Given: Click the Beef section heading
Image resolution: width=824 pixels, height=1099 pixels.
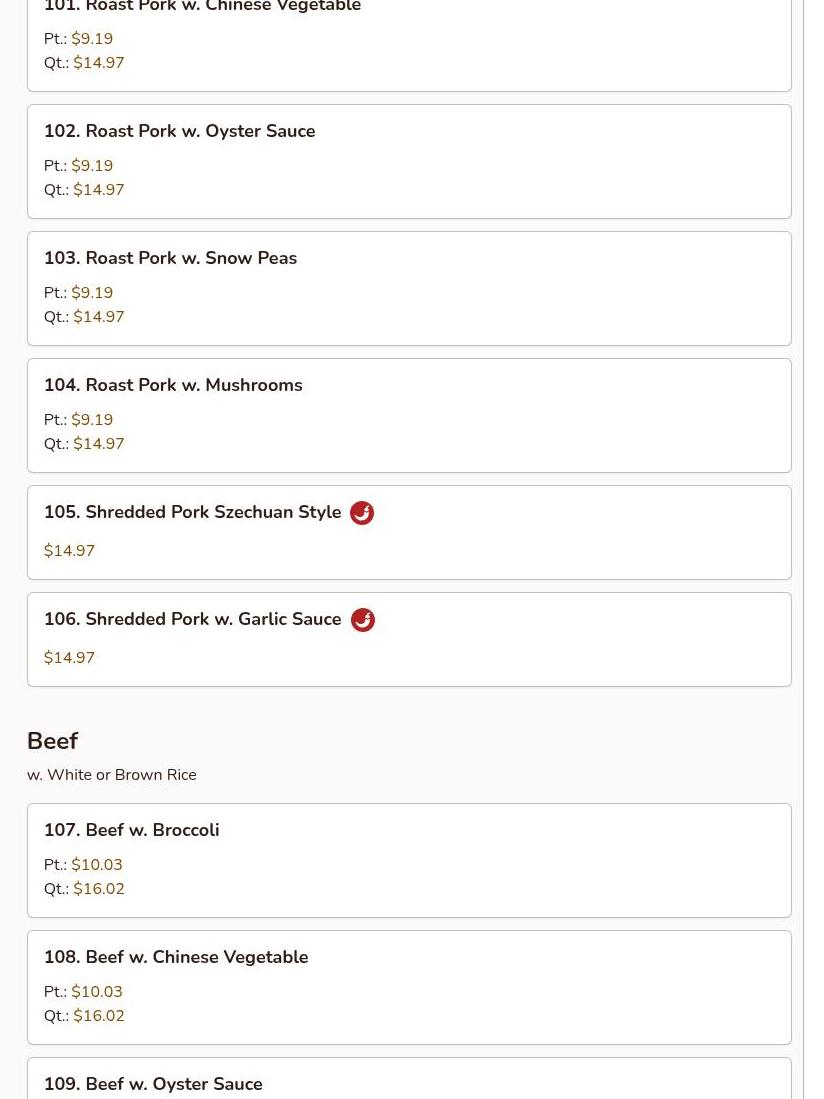Looking at the screenshot, I should (x=53, y=741).
